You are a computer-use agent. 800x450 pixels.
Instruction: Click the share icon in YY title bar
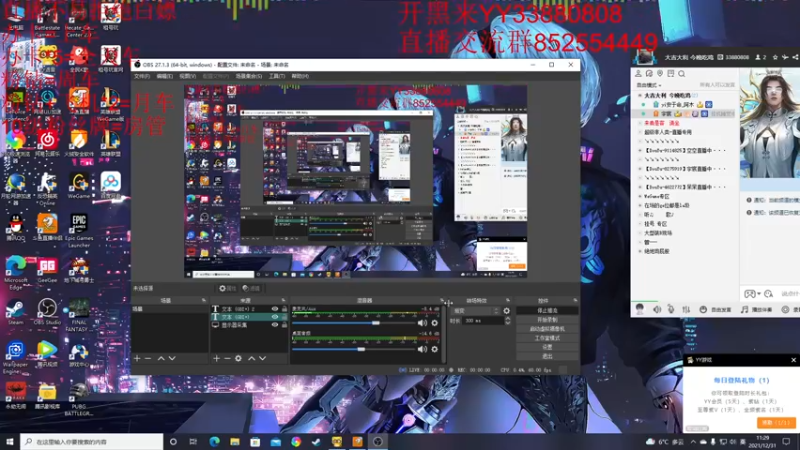pos(795,57)
